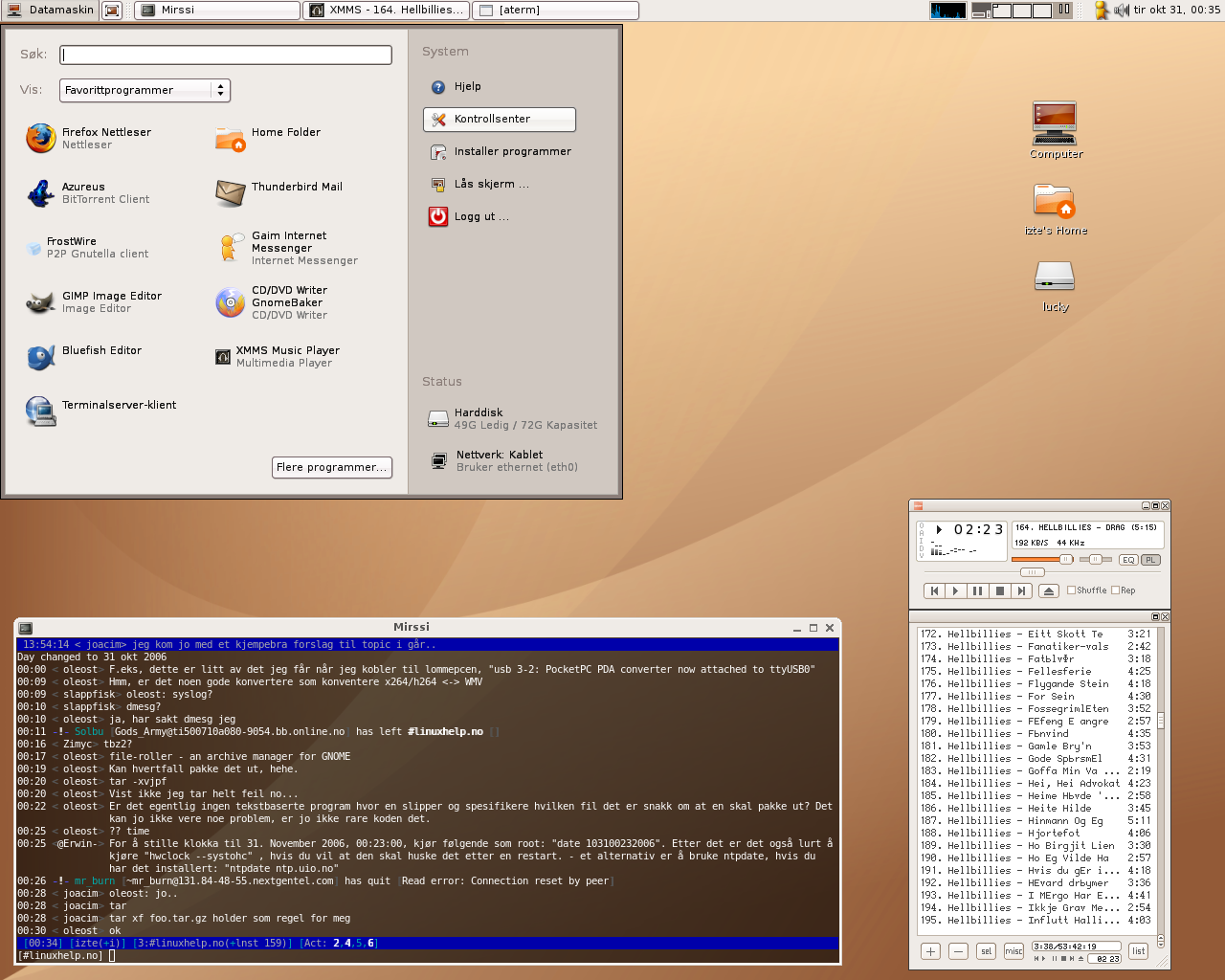Image resolution: width=1225 pixels, height=980 pixels.
Task: Launch XMMS Music Player entry
Action: click(x=278, y=357)
